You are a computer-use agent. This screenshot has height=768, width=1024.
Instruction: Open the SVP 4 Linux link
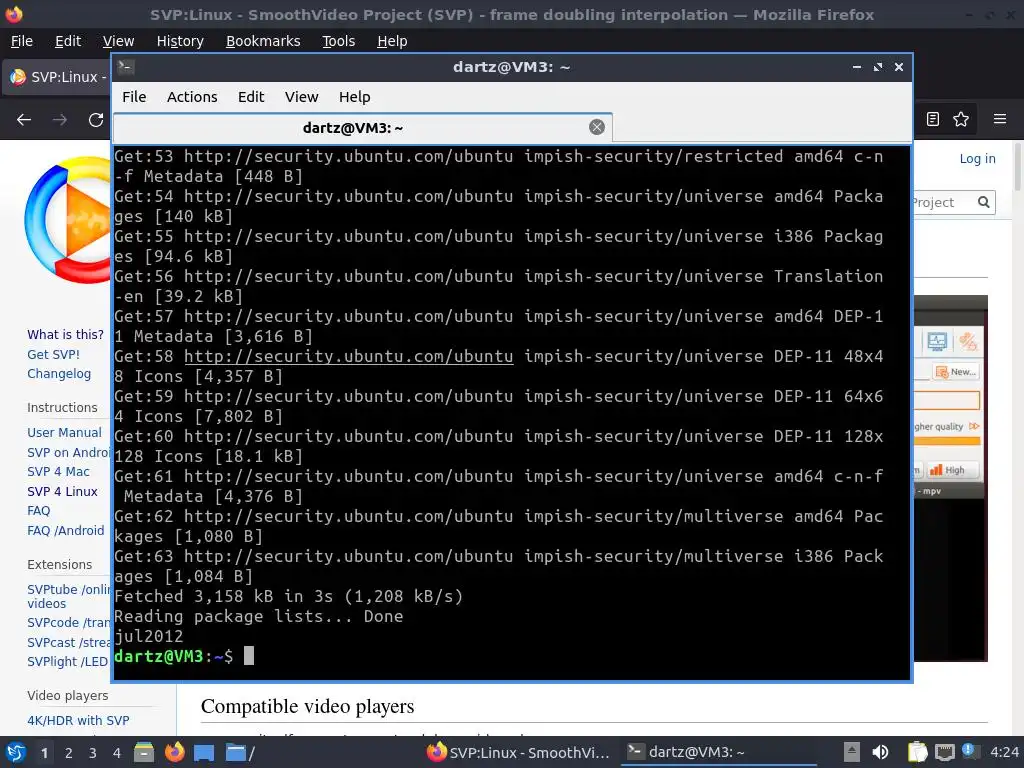pos(62,491)
